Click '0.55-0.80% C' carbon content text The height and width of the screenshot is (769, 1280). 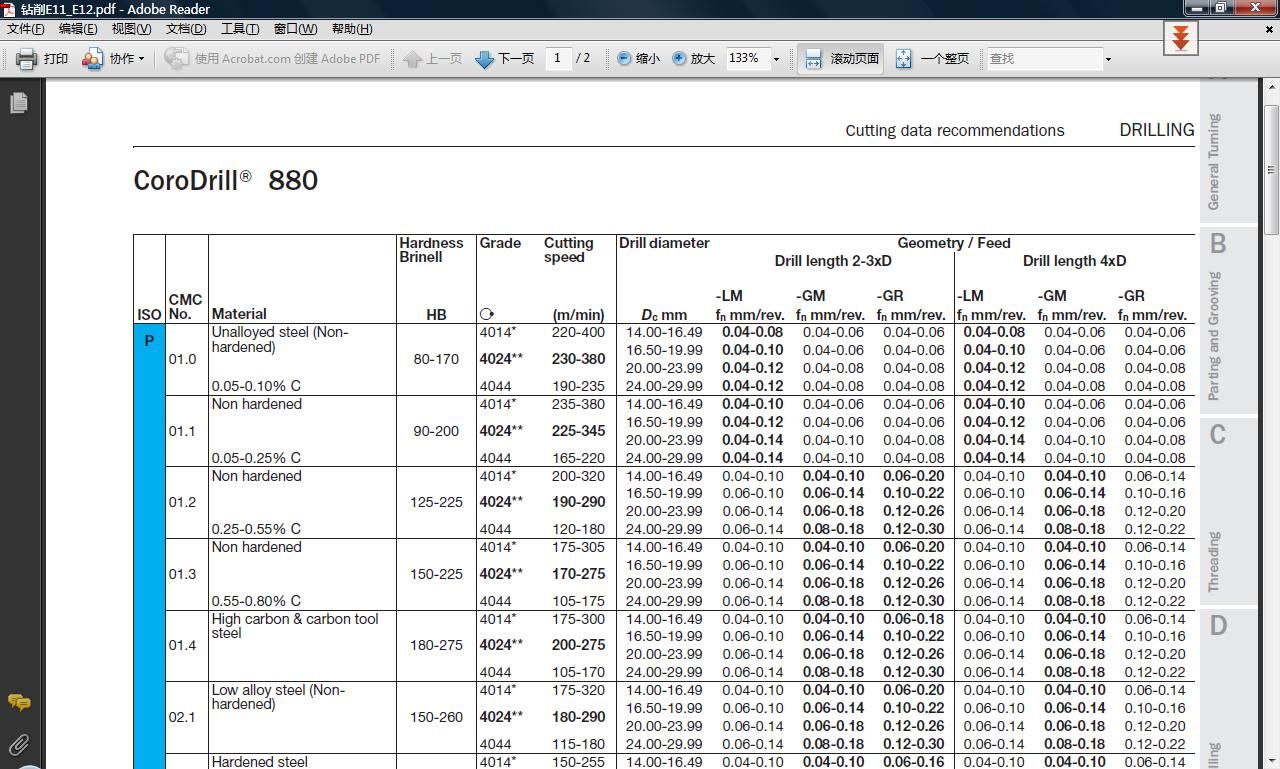coord(256,601)
